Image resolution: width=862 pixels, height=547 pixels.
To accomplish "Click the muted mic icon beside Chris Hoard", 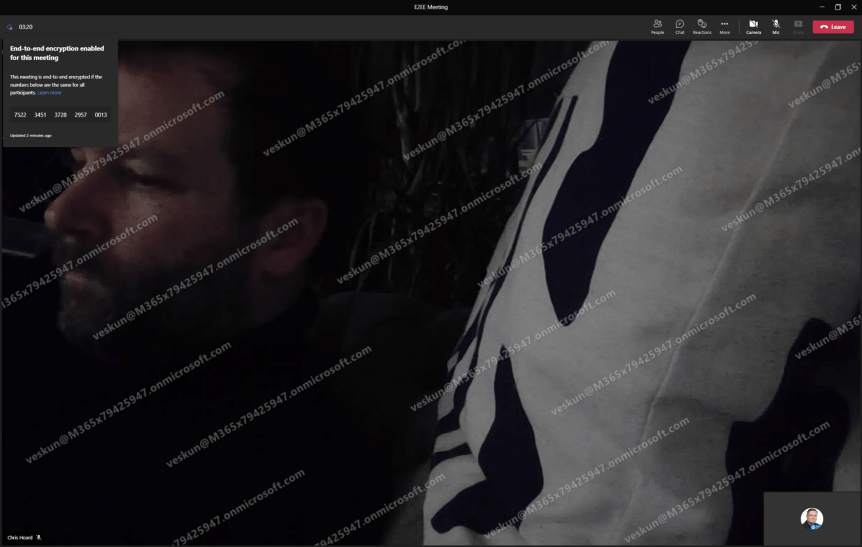I will pos(39,538).
